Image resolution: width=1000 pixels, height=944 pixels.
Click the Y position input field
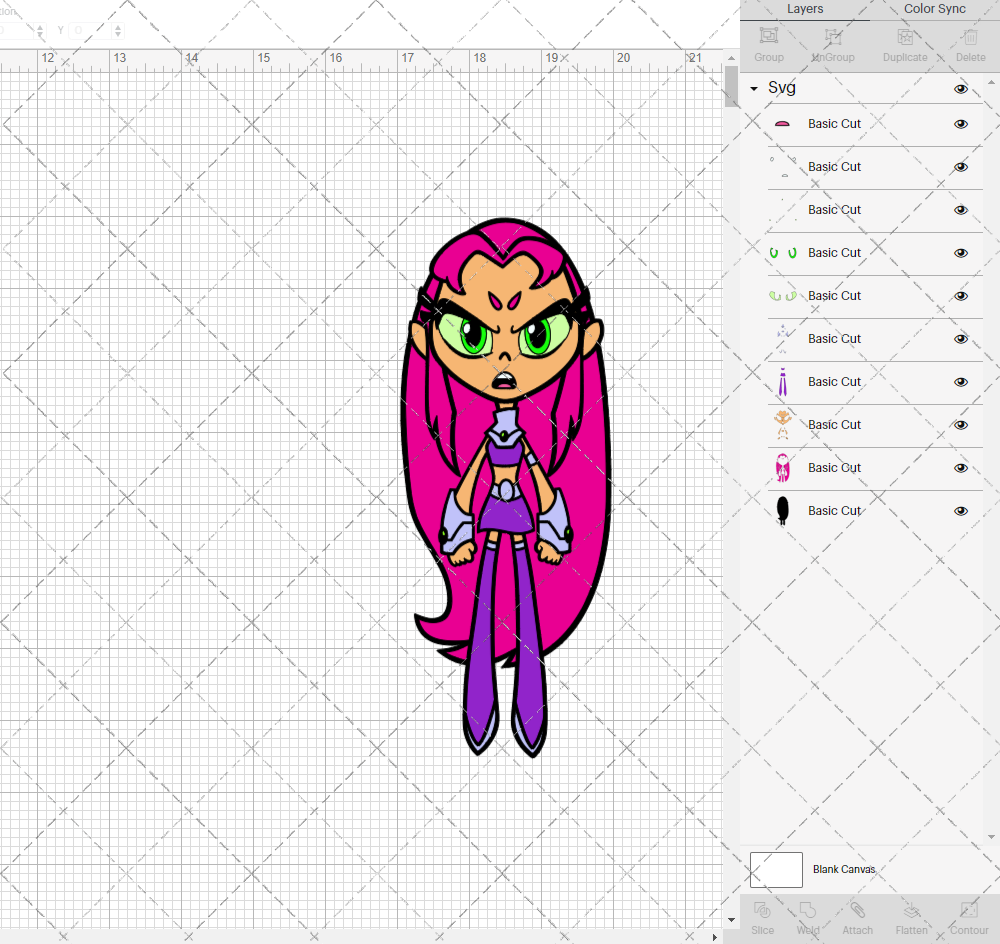click(x=91, y=30)
